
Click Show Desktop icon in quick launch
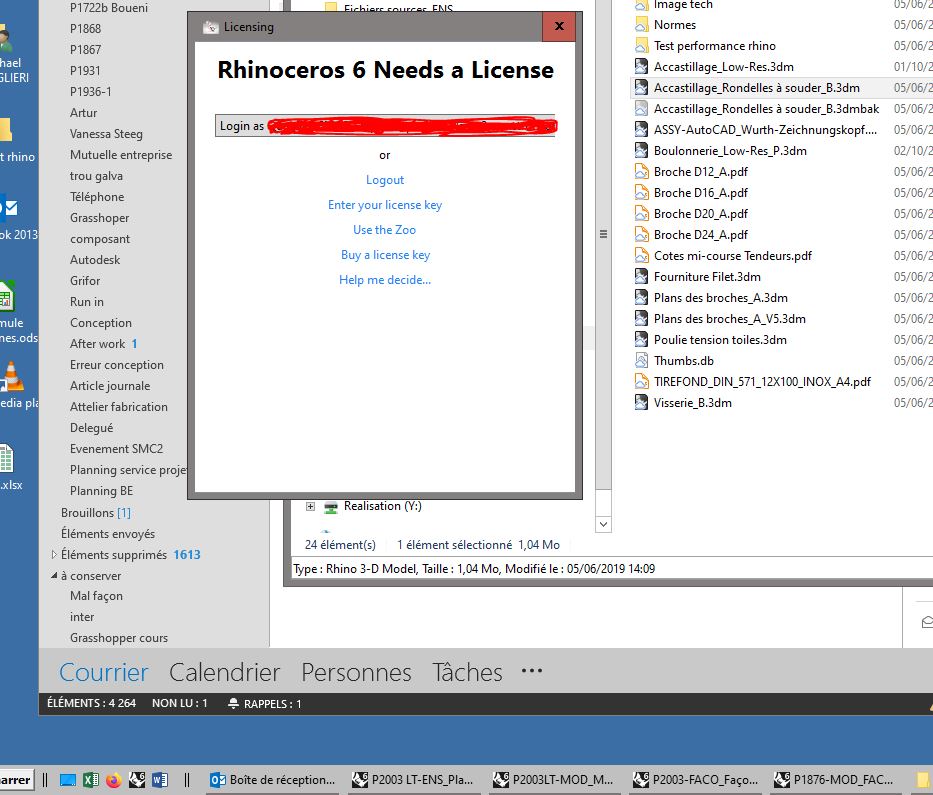point(68,780)
